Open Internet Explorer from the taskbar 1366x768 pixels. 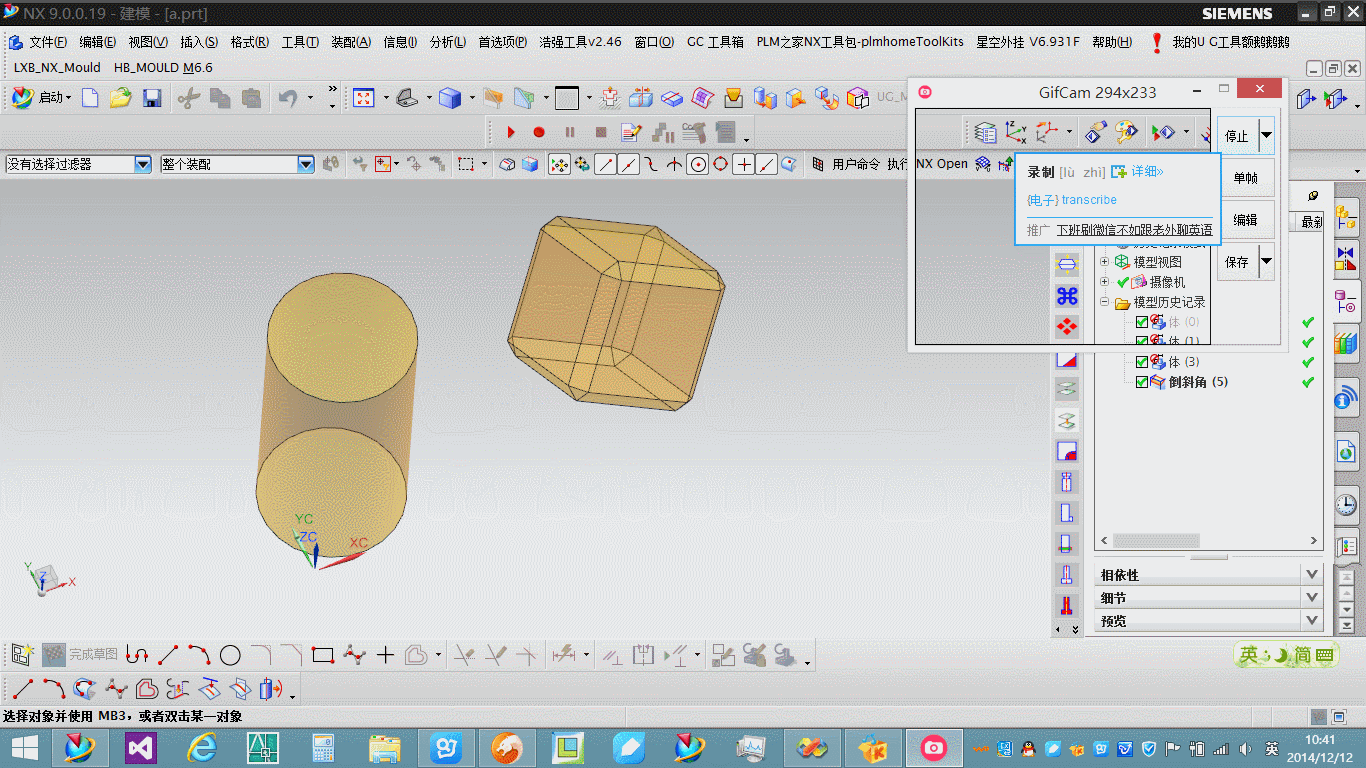coord(202,747)
